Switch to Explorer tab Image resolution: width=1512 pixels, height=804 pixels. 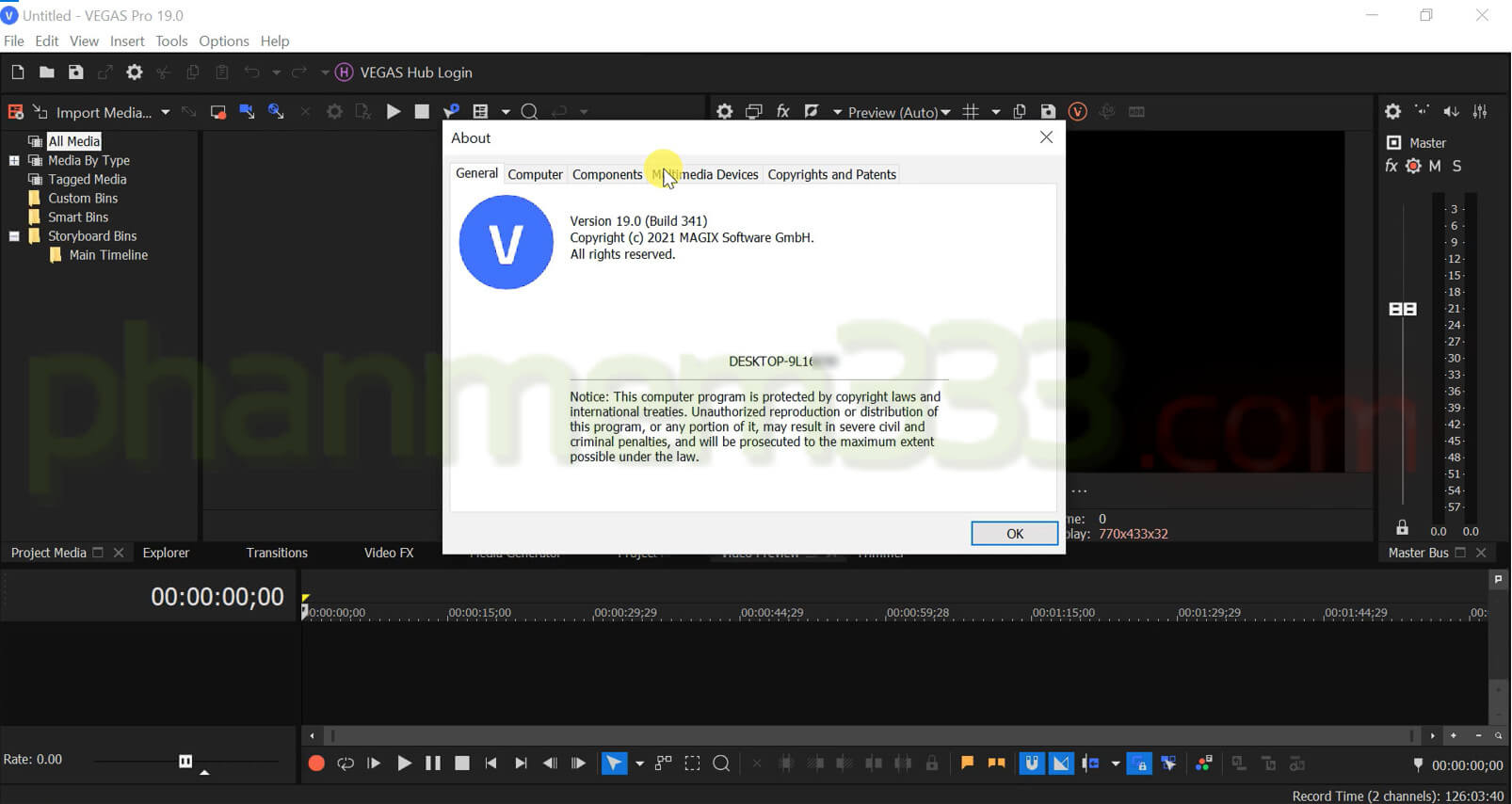pyautogui.click(x=166, y=553)
